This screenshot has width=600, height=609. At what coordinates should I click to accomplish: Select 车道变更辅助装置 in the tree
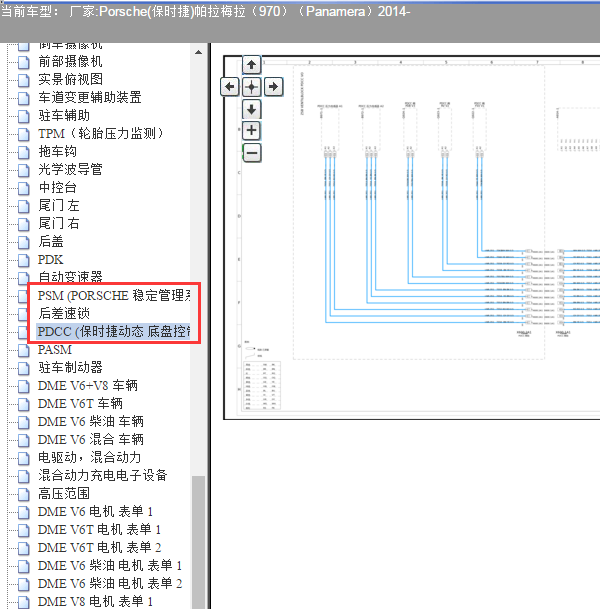tap(90, 97)
